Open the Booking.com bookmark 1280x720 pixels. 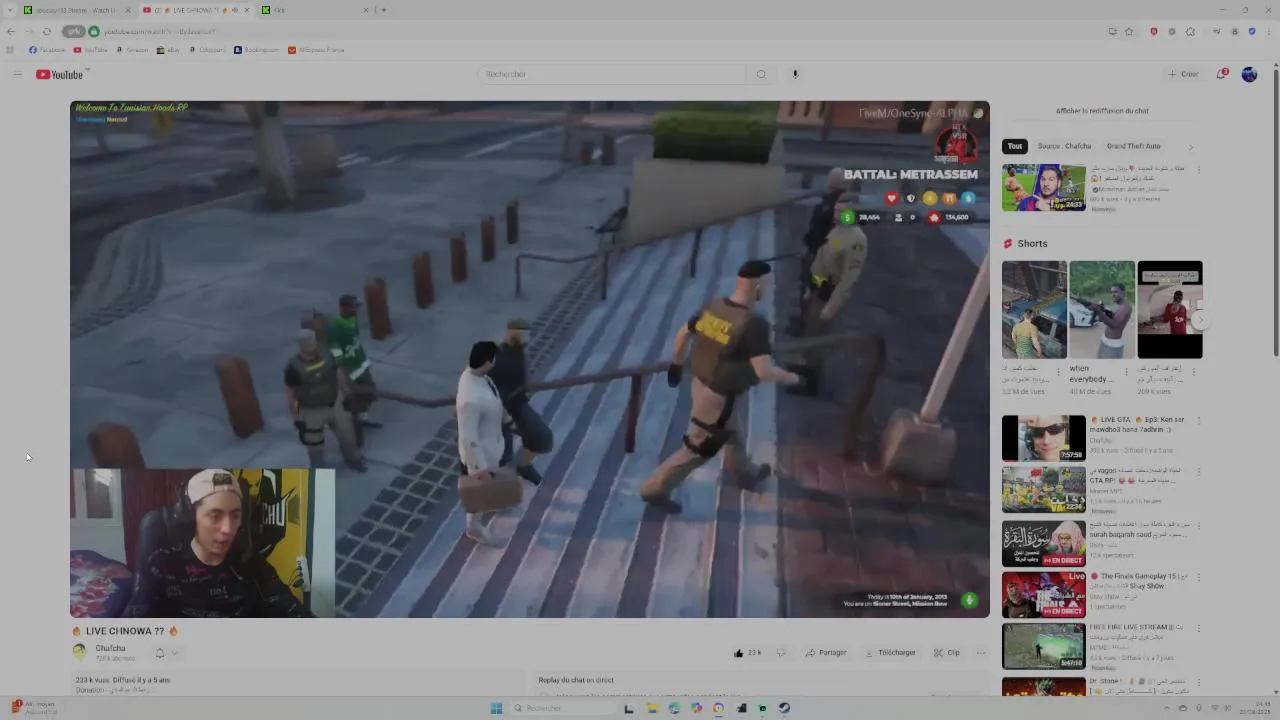[257, 50]
